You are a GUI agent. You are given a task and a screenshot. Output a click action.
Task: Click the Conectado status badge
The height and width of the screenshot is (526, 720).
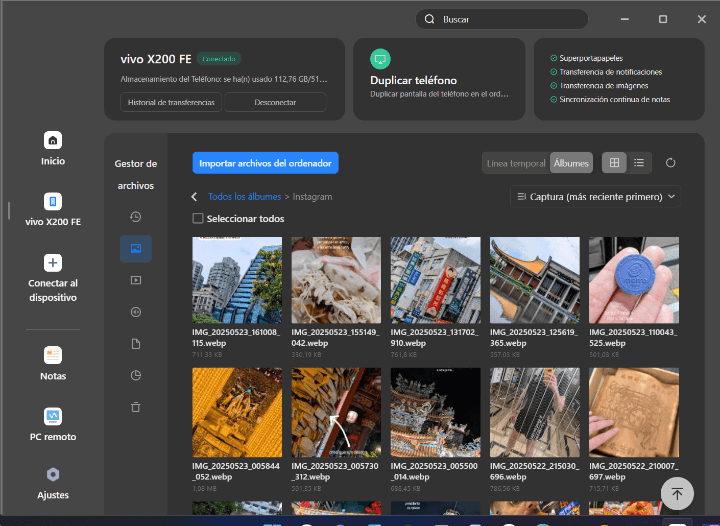[x=219, y=59]
